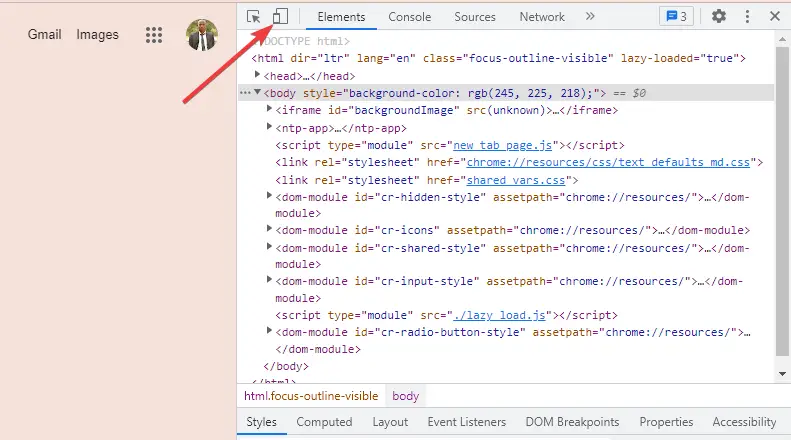Expand the backgroundImage iframe node
Viewport: 791px width, 440px height.
click(x=269, y=109)
